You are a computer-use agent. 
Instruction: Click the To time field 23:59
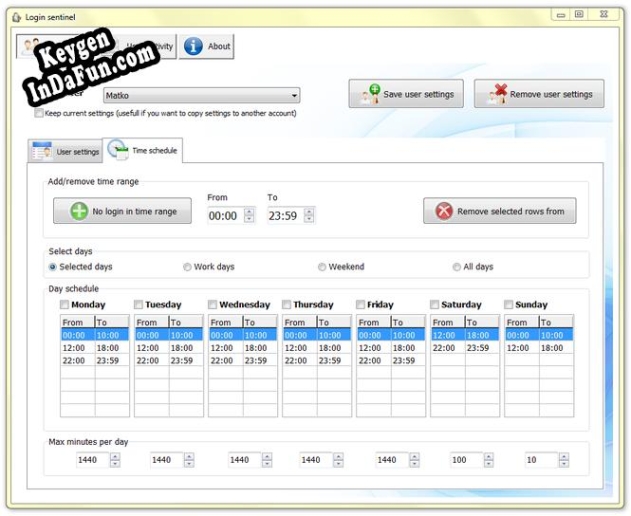(286, 216)
